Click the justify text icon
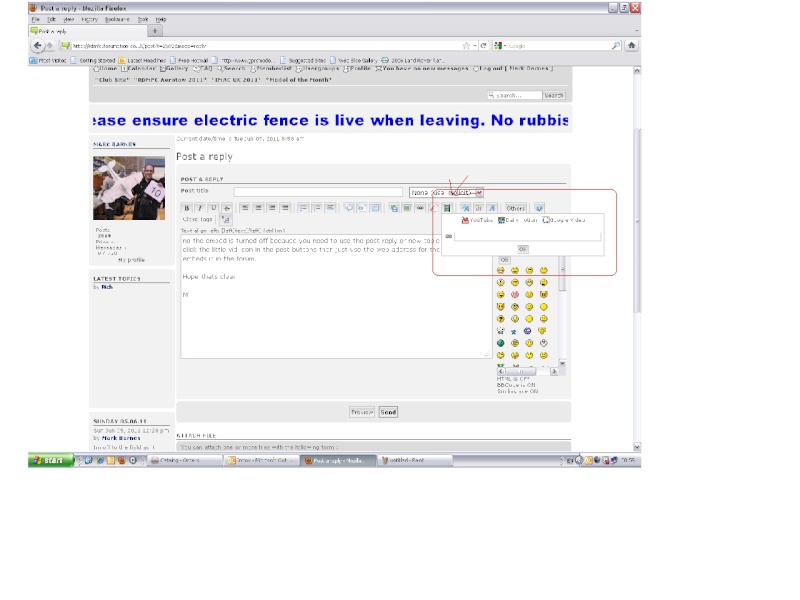Screen dimensions: 800x600 285,208
